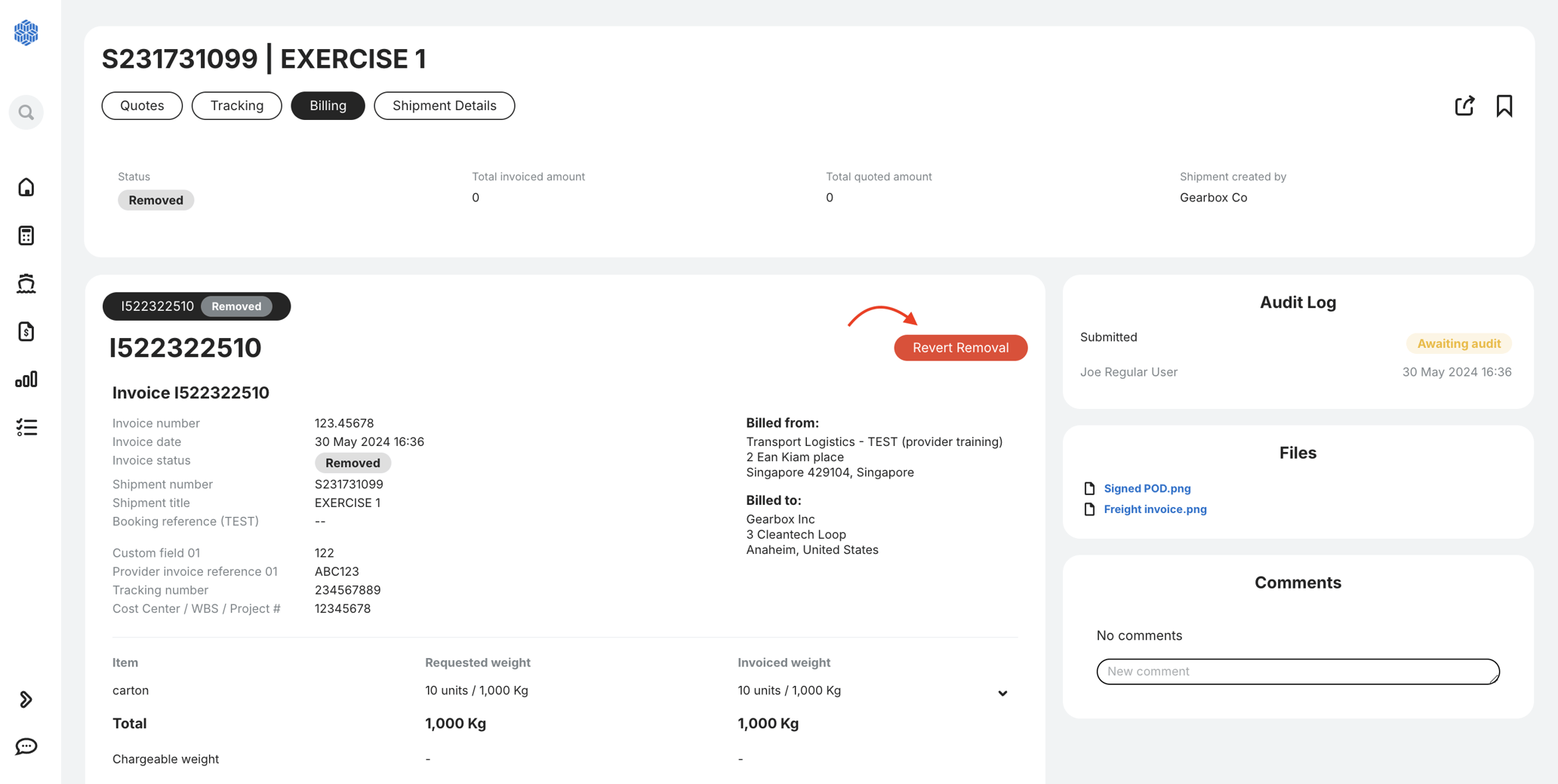The width and height of the screenshot is (1558, 784).
Task: Select the ship shipments icon in sidebar
Action: click(26, 283)
